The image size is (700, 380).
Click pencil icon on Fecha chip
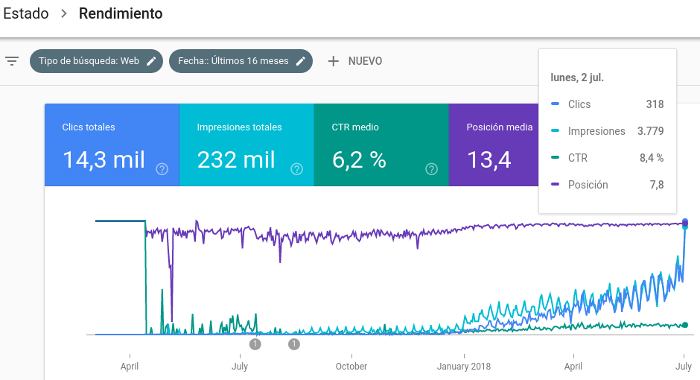click(301, 61)
